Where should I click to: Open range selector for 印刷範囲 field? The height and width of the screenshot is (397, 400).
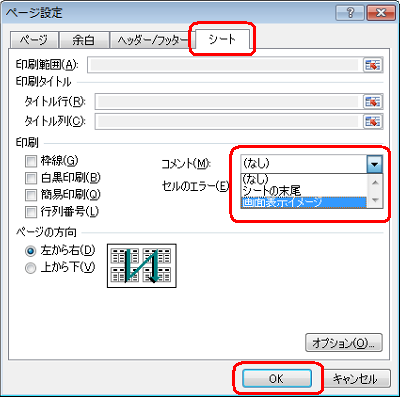click(373, 65)
